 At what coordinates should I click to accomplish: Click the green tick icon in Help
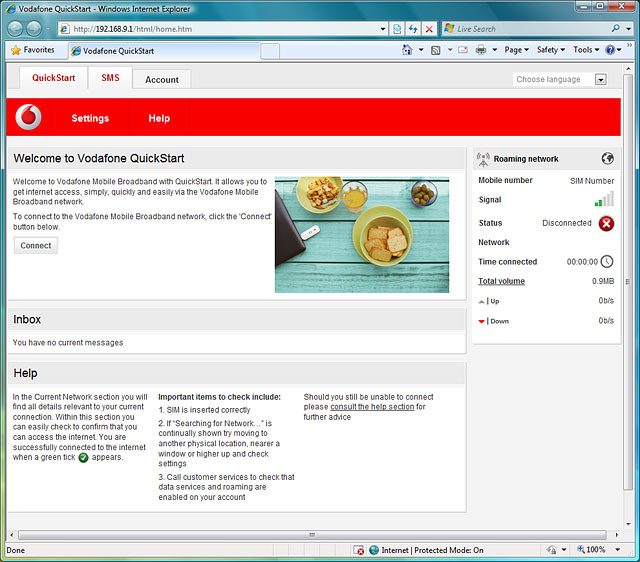point(83,458)
